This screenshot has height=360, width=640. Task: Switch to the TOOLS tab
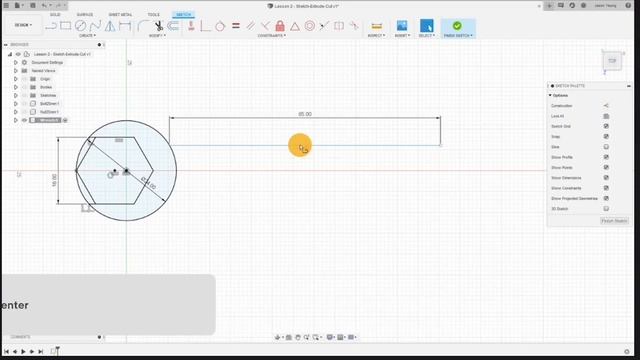click(x=153, y=15)
